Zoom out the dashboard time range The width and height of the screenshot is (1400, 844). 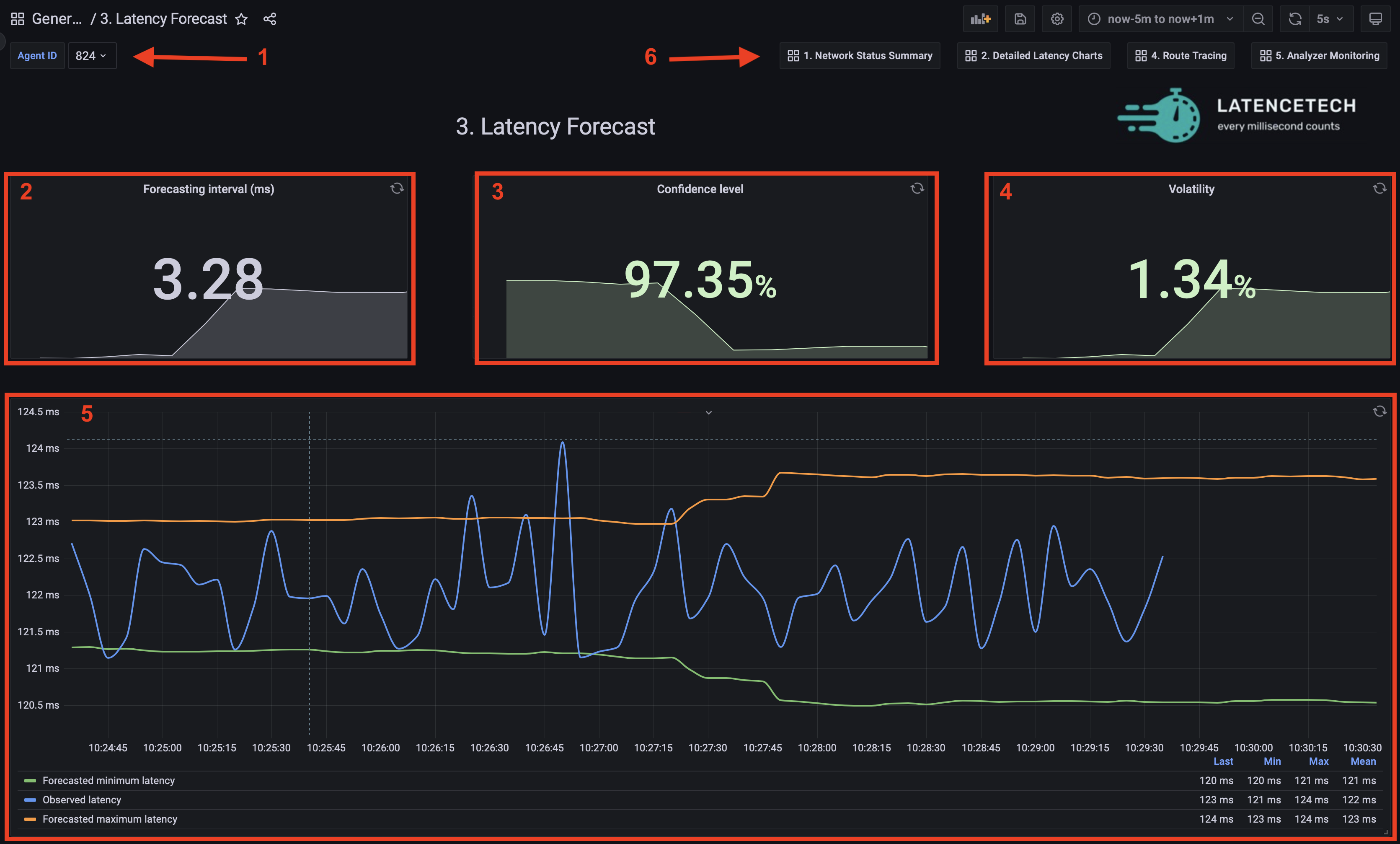1258,18
